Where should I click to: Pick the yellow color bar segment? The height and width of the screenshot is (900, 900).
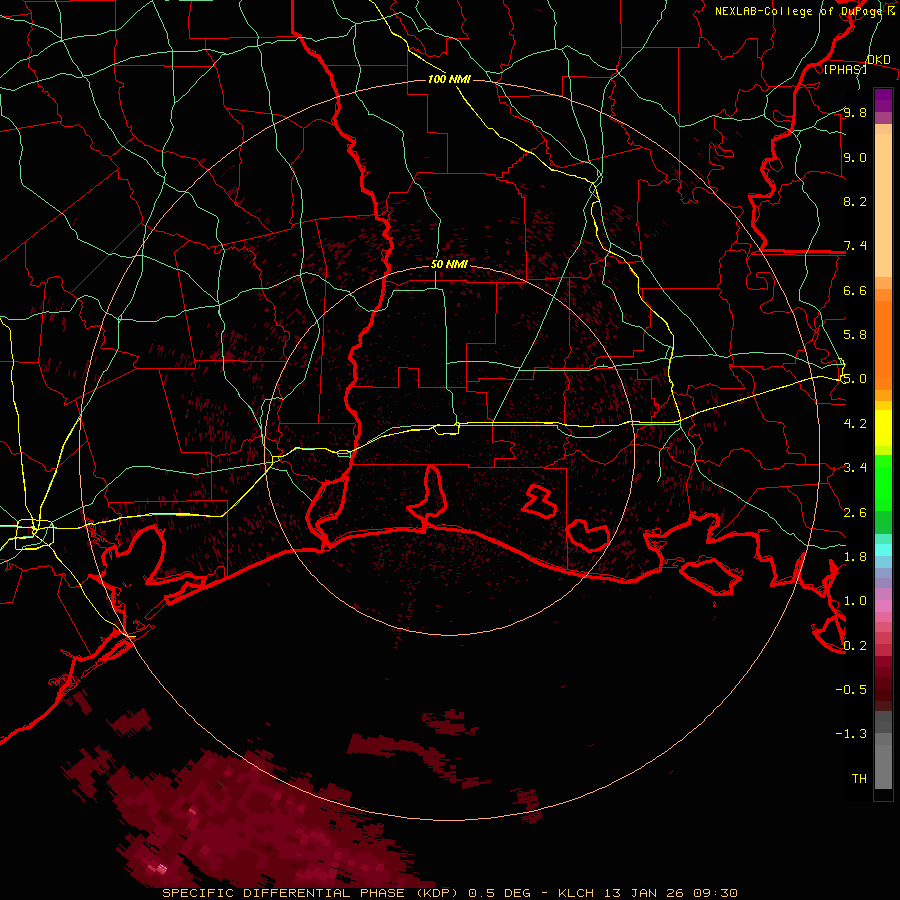click(x=883, y=428)
